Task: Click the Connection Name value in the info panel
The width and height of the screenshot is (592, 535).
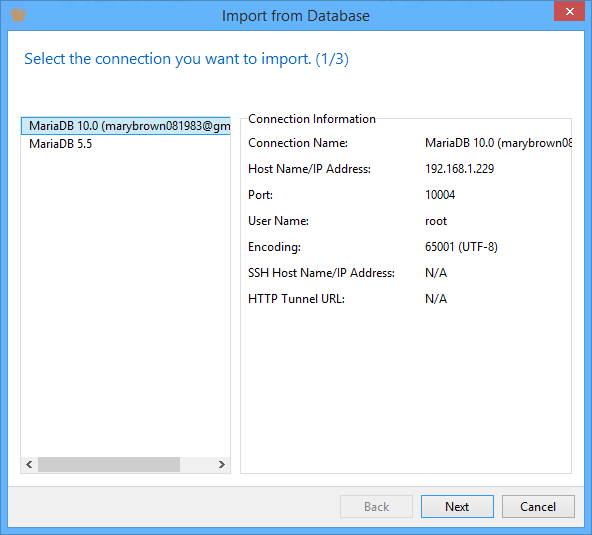Action: pyautogui.click(x=498, y=143)
